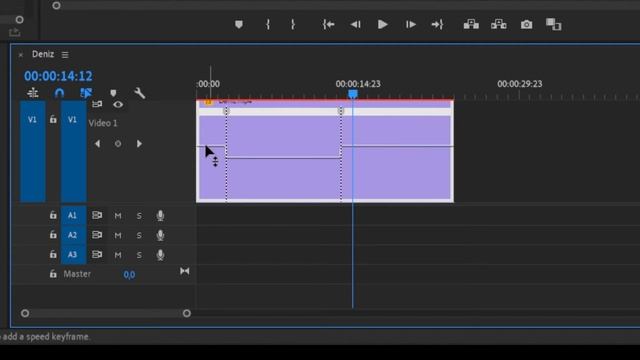Image resolution: width=640 pixels, height=360 pixels.
Task: Solo track A1
Action: 139,216
